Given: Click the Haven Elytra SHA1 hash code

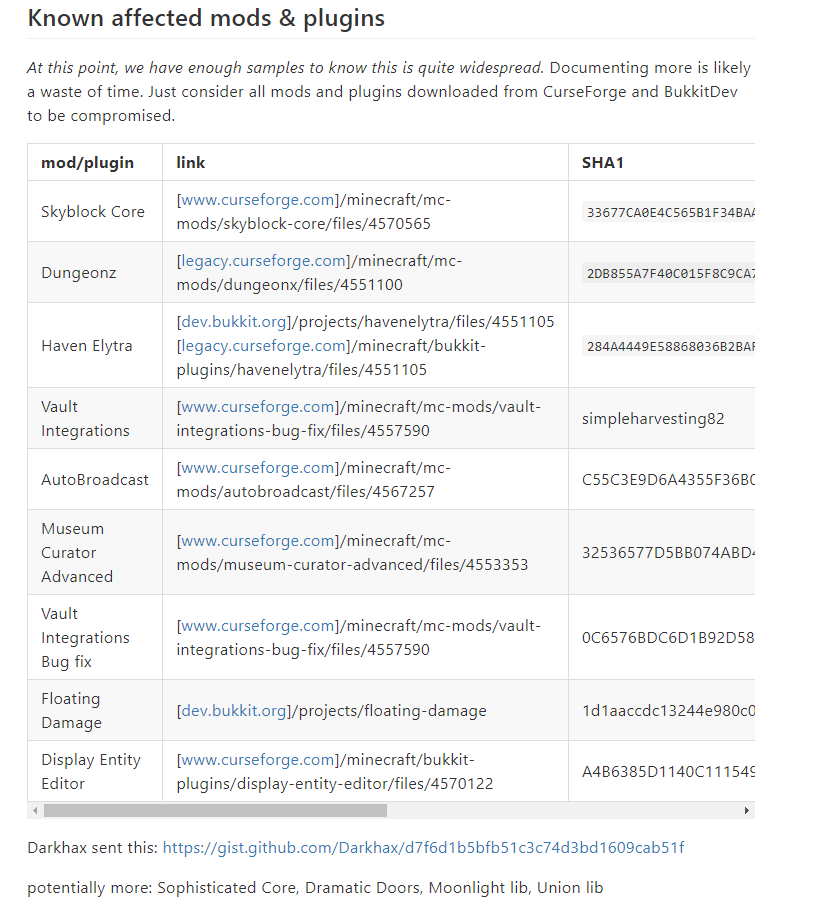Looking at the screenshot, I should tap(669, 346).
